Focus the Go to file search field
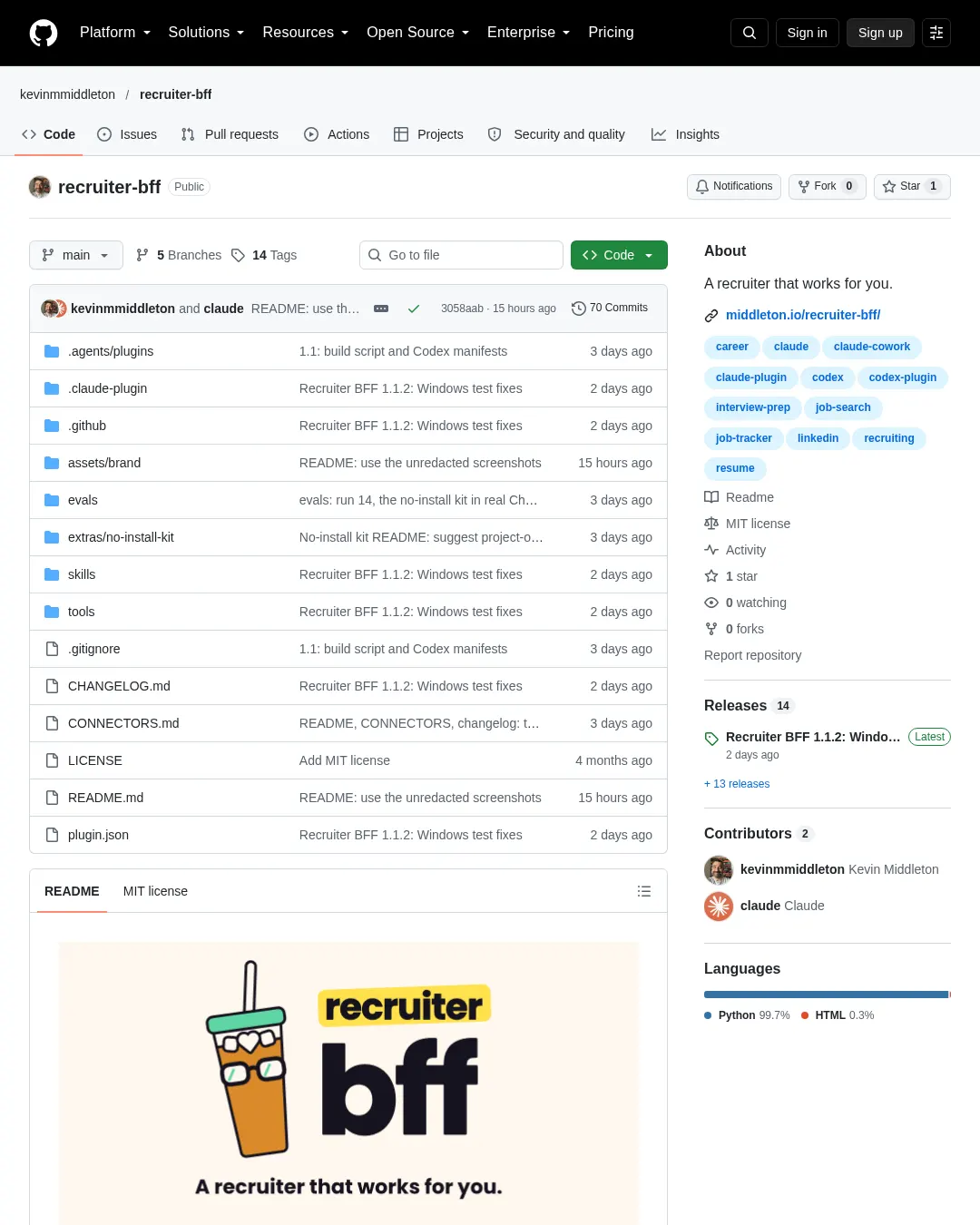The image size is (980, 1225). point(461,255)
